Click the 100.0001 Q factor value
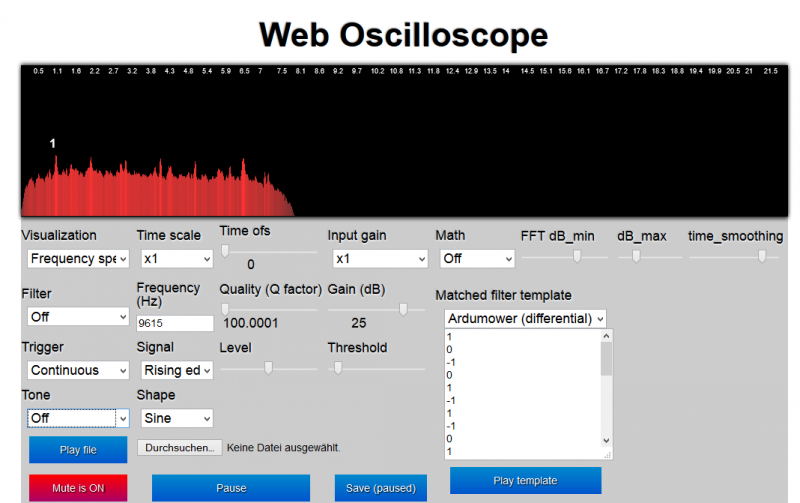Screen dimensions: 800x503 tap(251, 323)
